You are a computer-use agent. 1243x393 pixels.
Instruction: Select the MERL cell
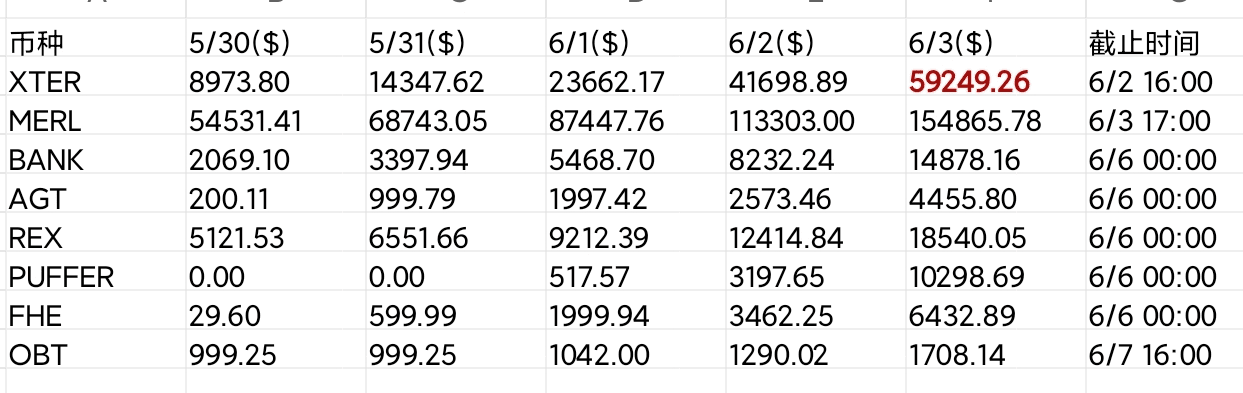[x=94, y=121]
